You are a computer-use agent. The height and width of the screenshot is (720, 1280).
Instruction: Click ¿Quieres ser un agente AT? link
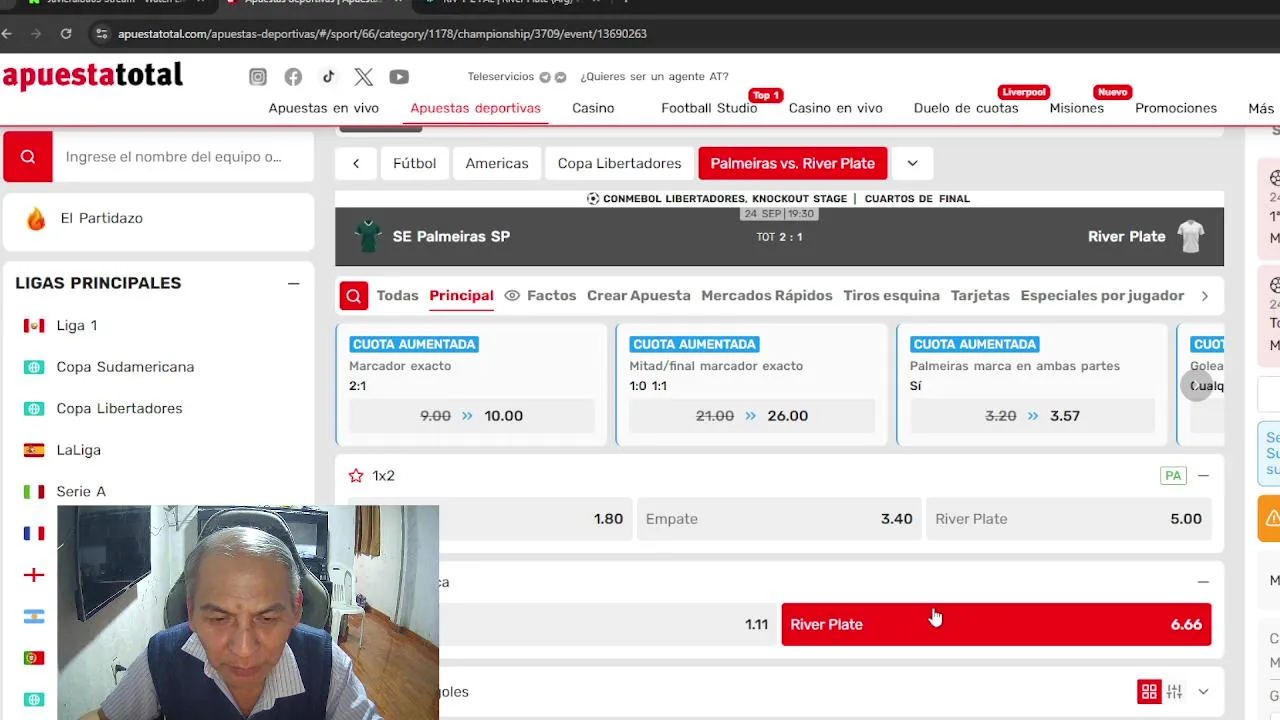(654, 77)
